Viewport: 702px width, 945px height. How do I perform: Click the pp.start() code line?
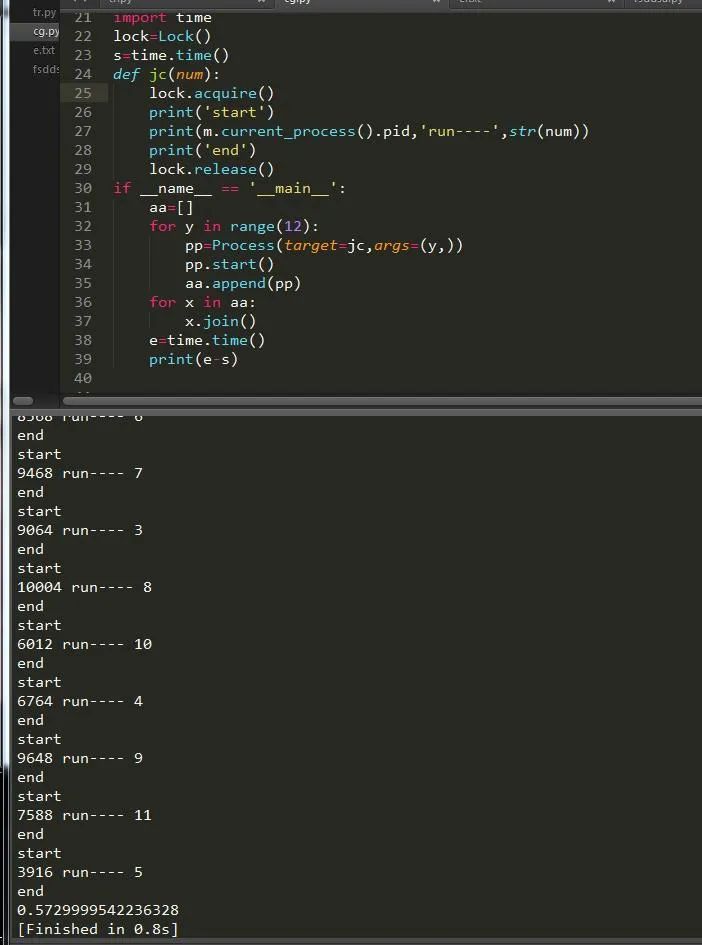(230, 264)
